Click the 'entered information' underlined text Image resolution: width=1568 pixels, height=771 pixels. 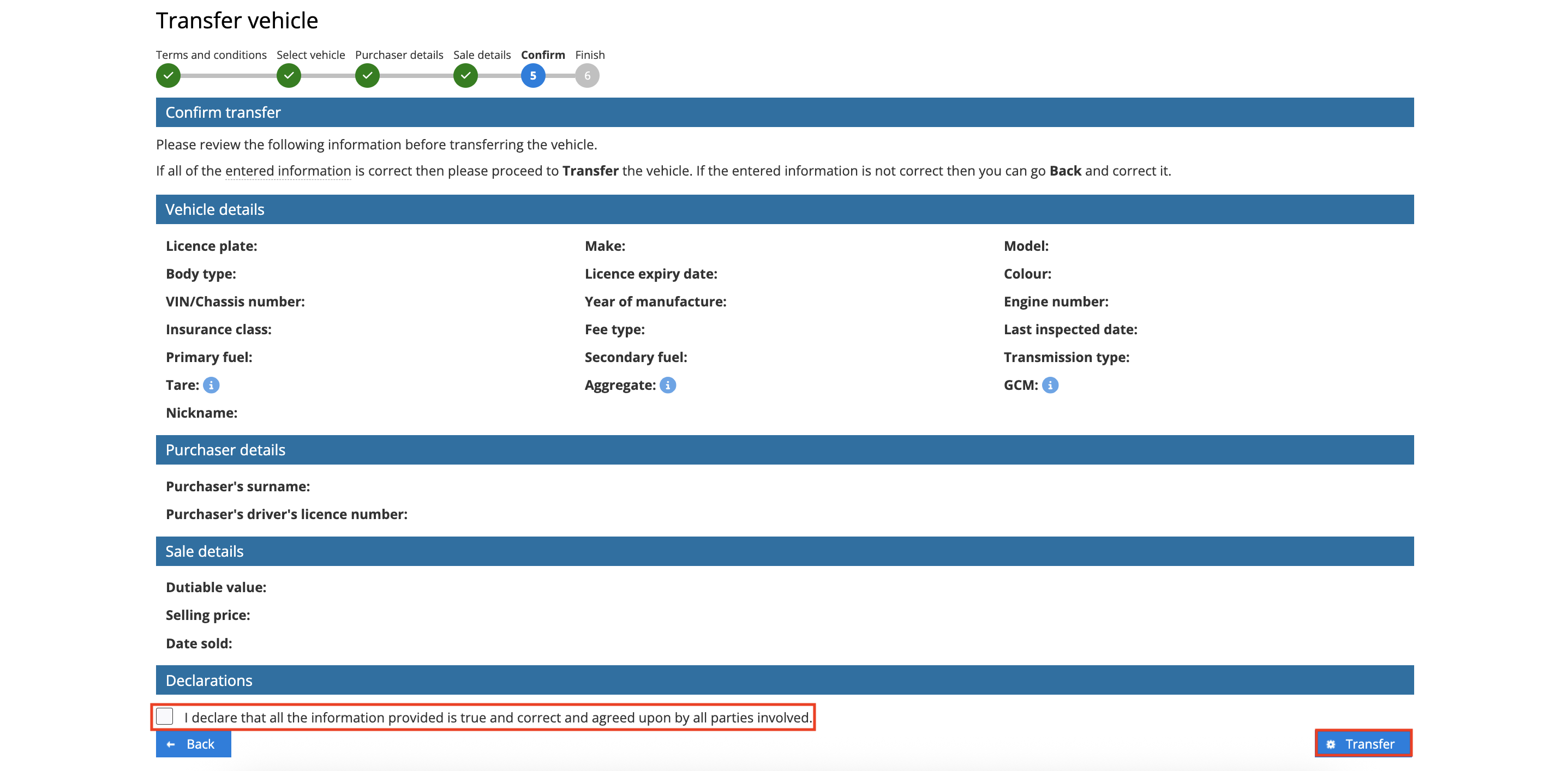click(288, 171)
